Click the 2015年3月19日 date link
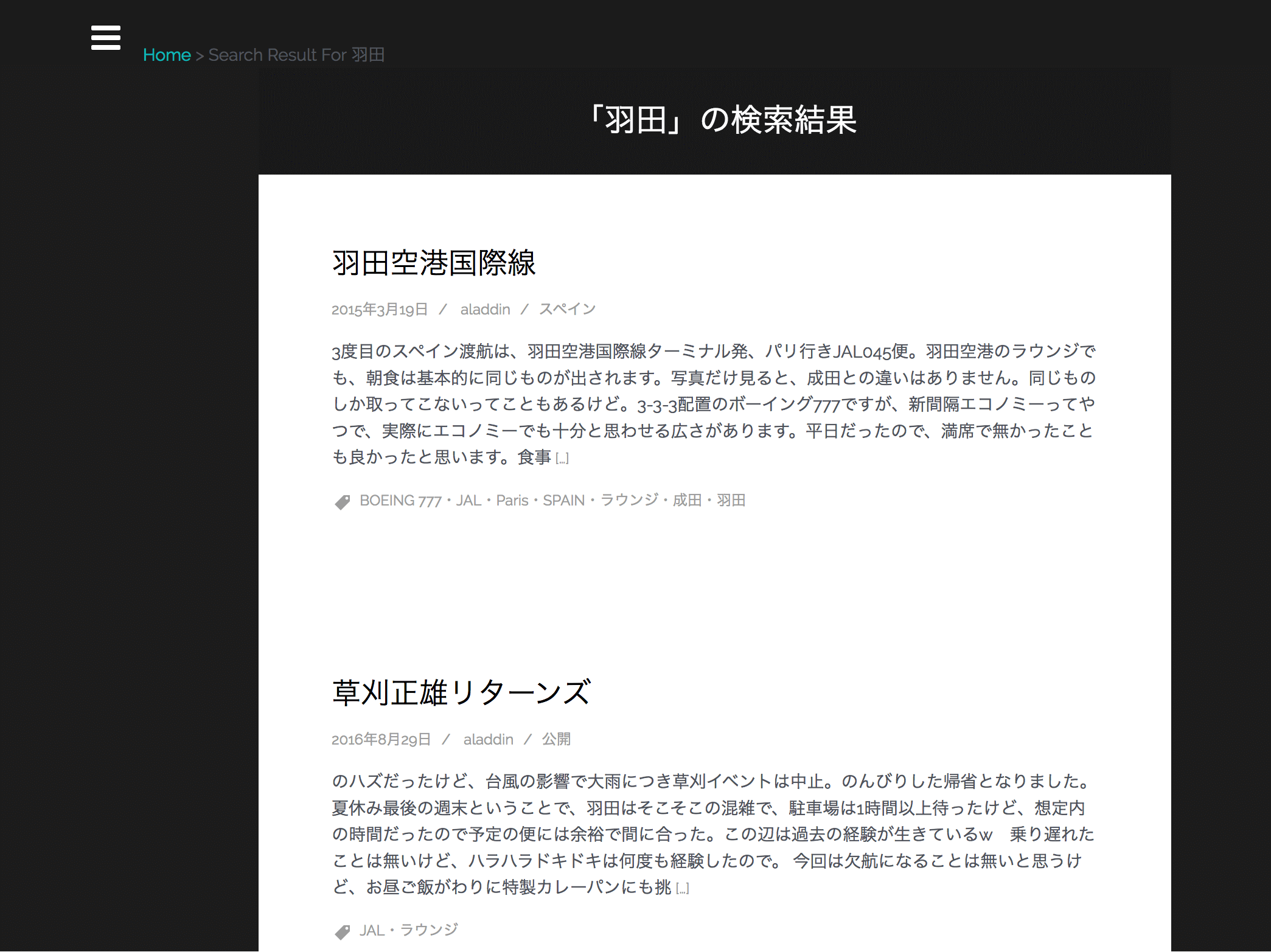The width and height of the screenshot is (1271, 952). coord(380,310)
